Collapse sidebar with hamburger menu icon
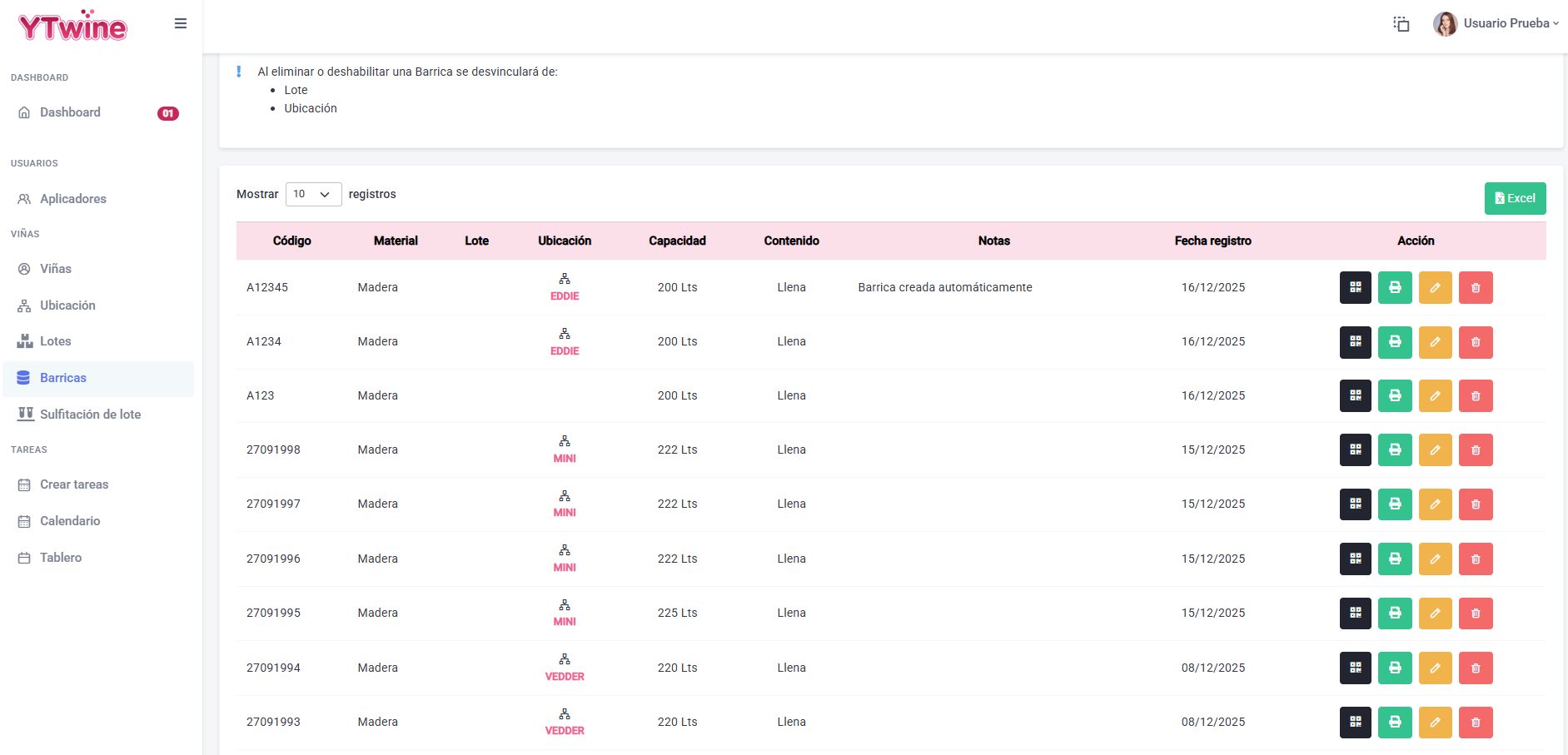This screenshot has width=1568, height=755. [180, 23]
